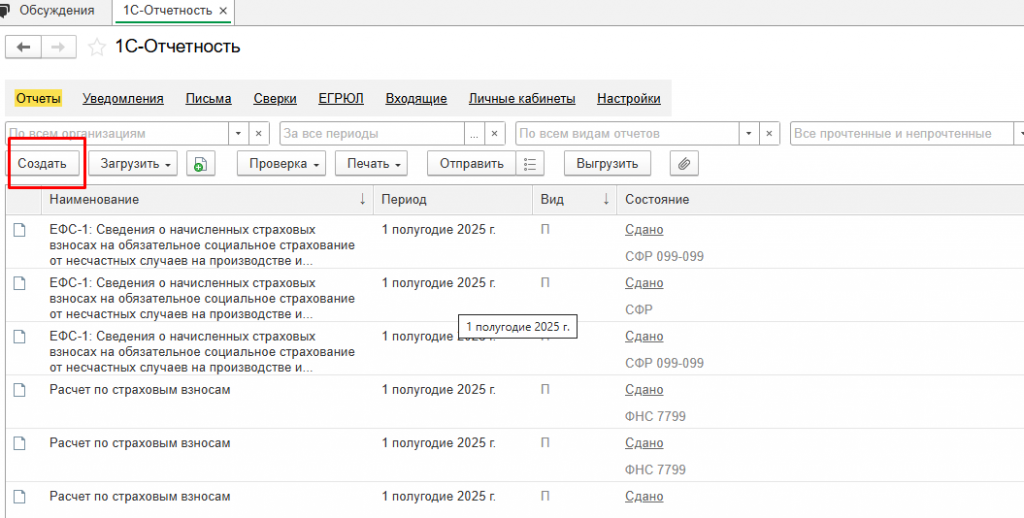Click the Состояние column header
The image size is (1024, 518).
tap(820, 200)
